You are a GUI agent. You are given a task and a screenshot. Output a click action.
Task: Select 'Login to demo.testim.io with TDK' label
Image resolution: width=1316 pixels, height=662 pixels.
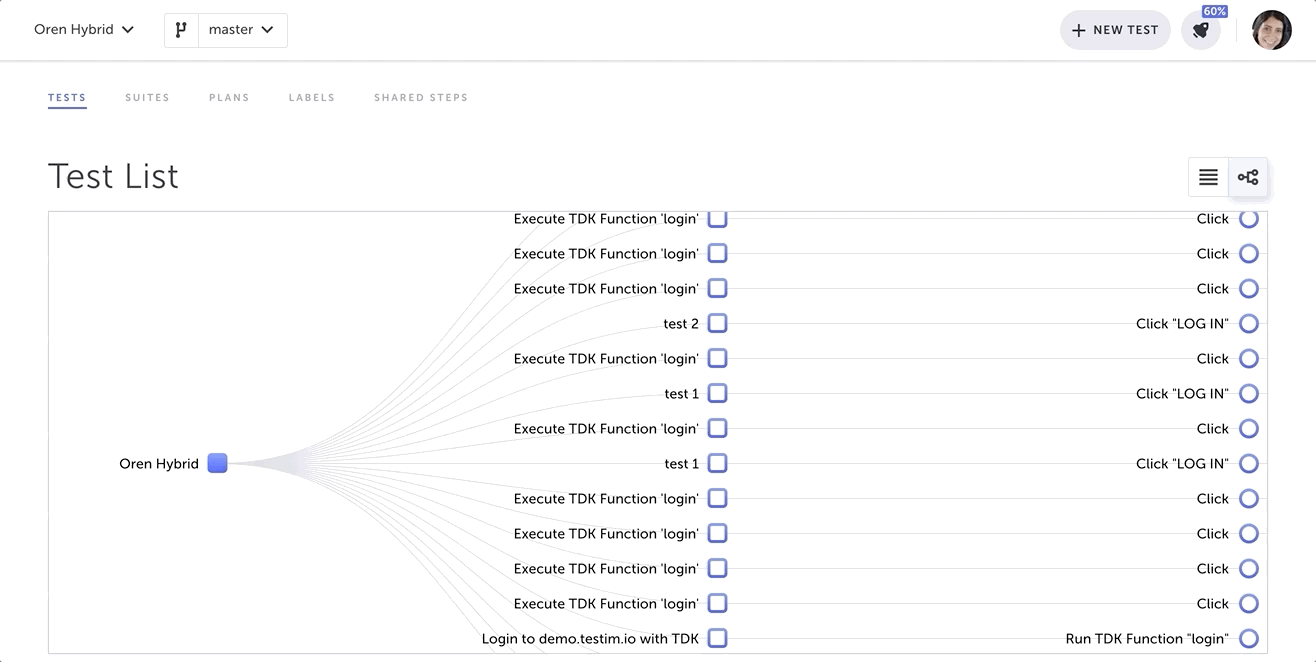pos(590,639)
